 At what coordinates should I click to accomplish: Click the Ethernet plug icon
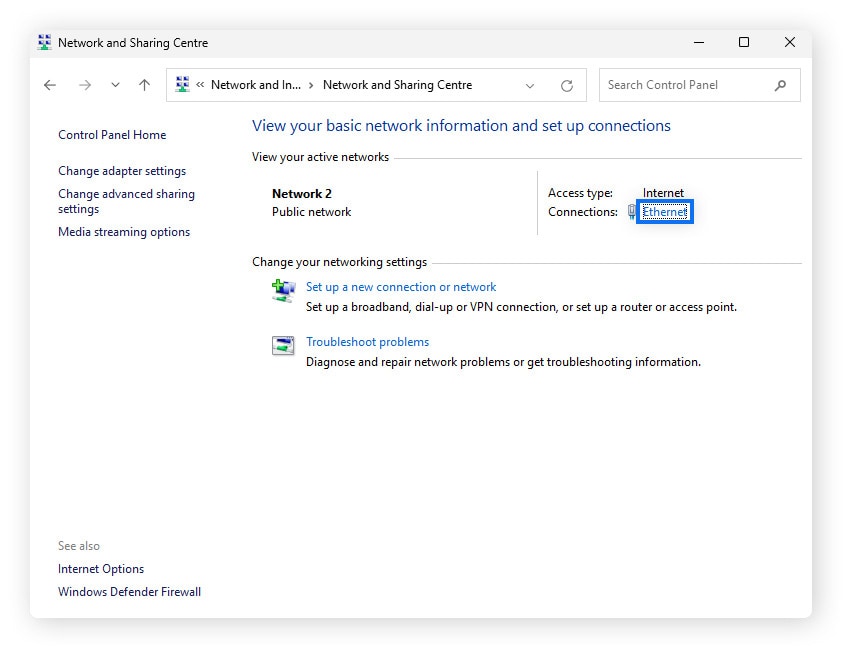(631, 212)
